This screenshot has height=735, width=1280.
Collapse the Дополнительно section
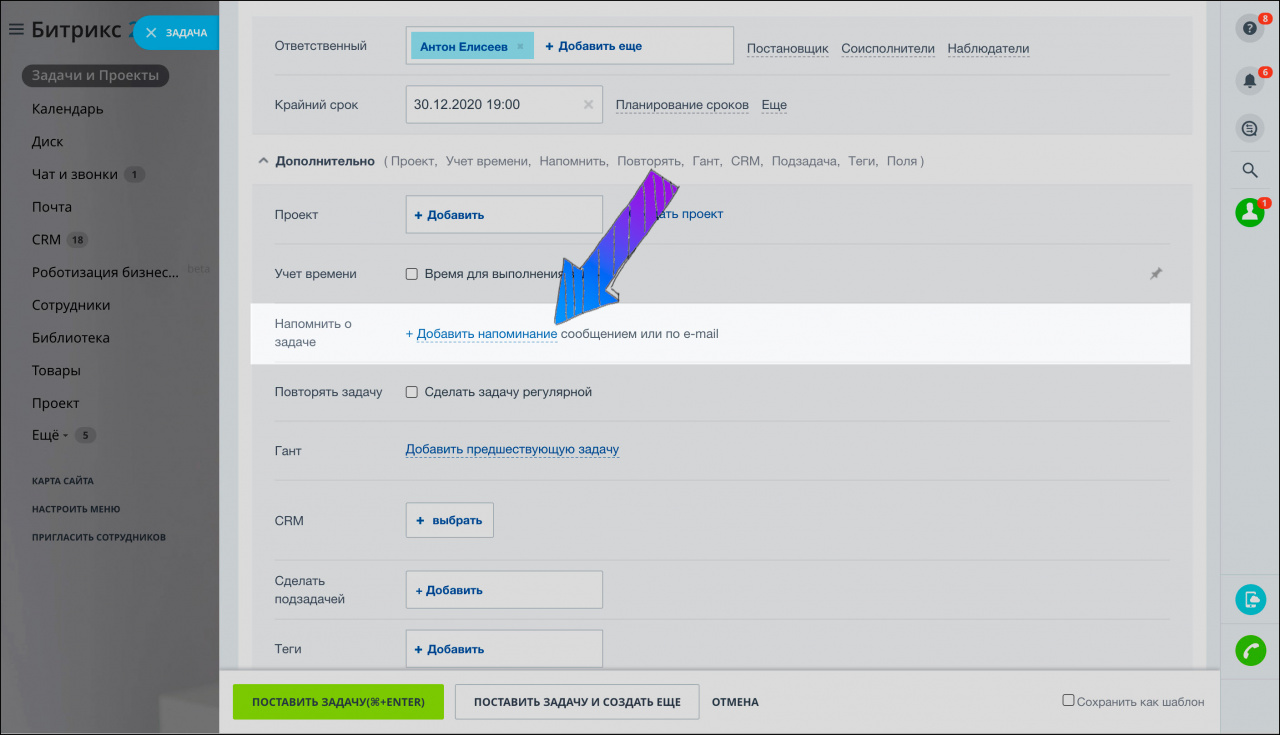264,160
